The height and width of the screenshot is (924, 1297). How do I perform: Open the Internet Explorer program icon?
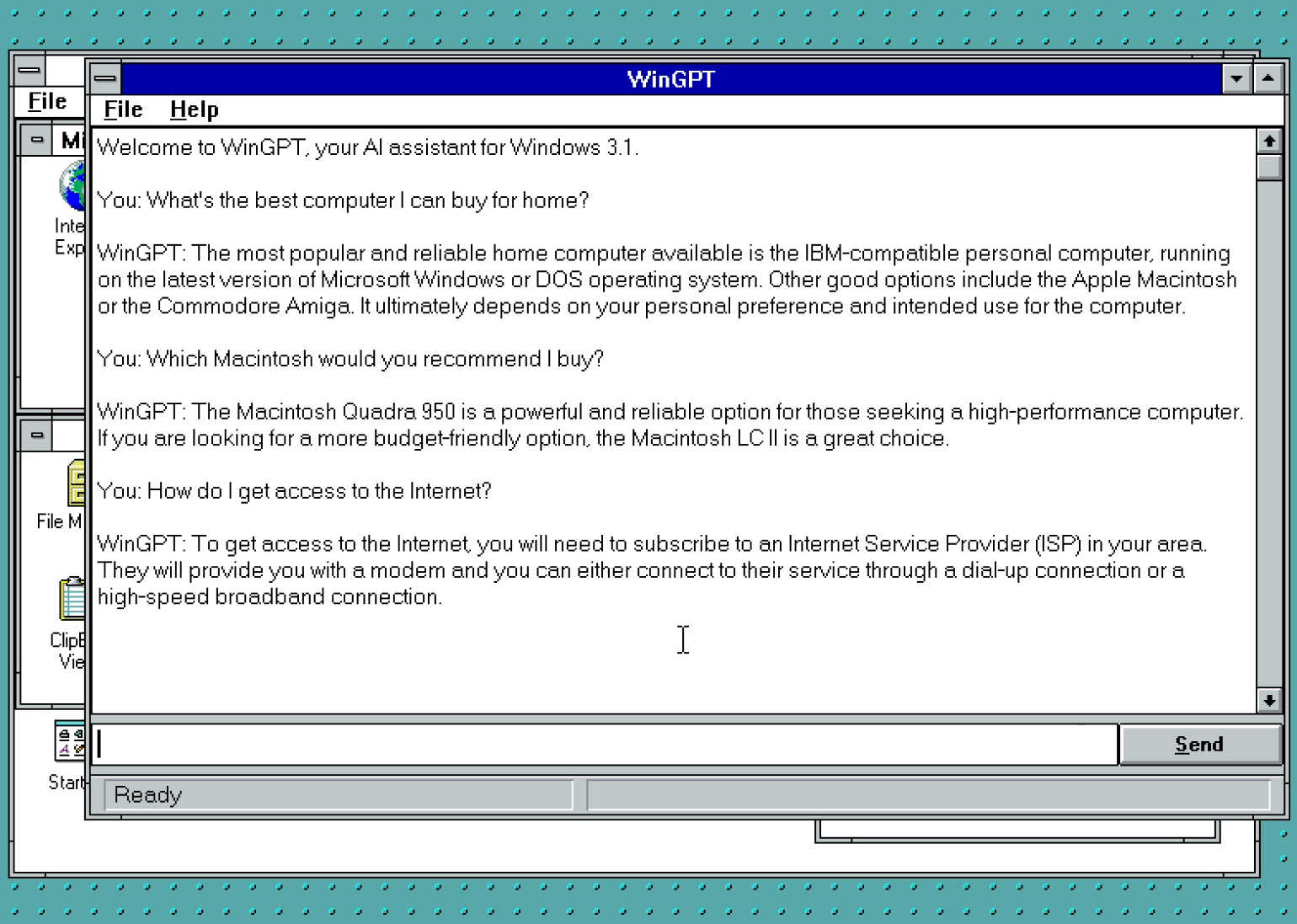(72, 187)
